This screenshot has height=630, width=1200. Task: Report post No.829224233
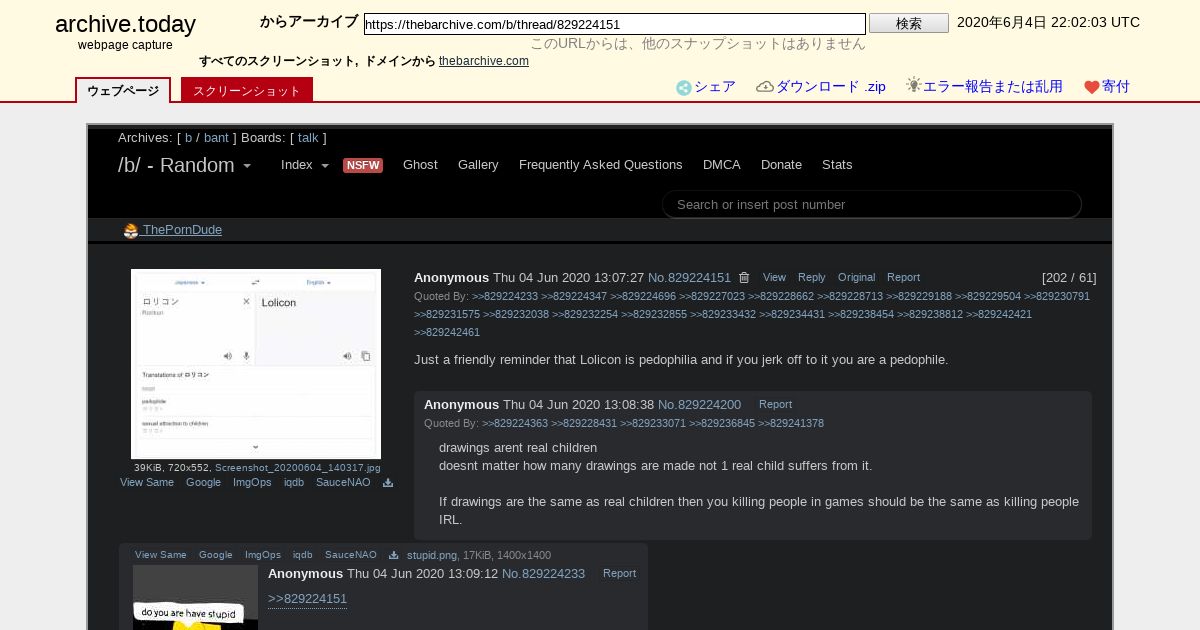point(619,574)
